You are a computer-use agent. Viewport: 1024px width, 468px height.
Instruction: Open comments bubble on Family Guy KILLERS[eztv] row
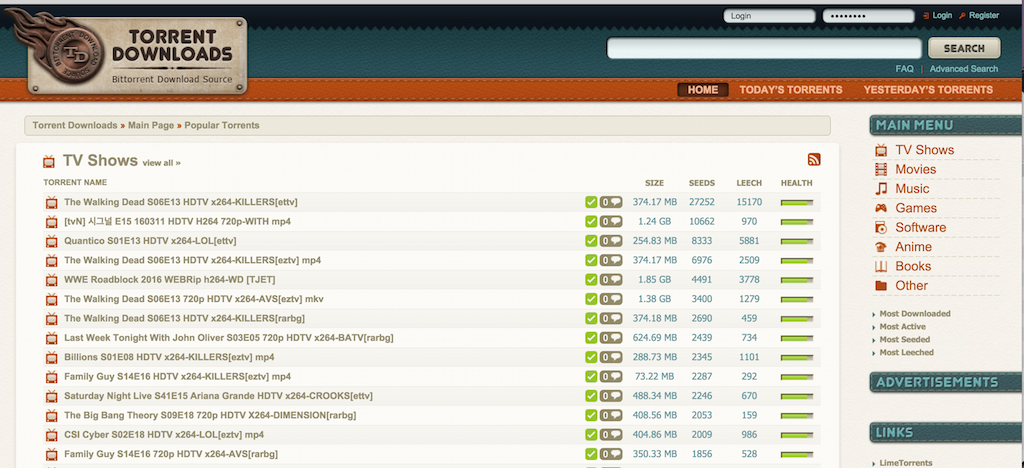[x=611, y=377]
